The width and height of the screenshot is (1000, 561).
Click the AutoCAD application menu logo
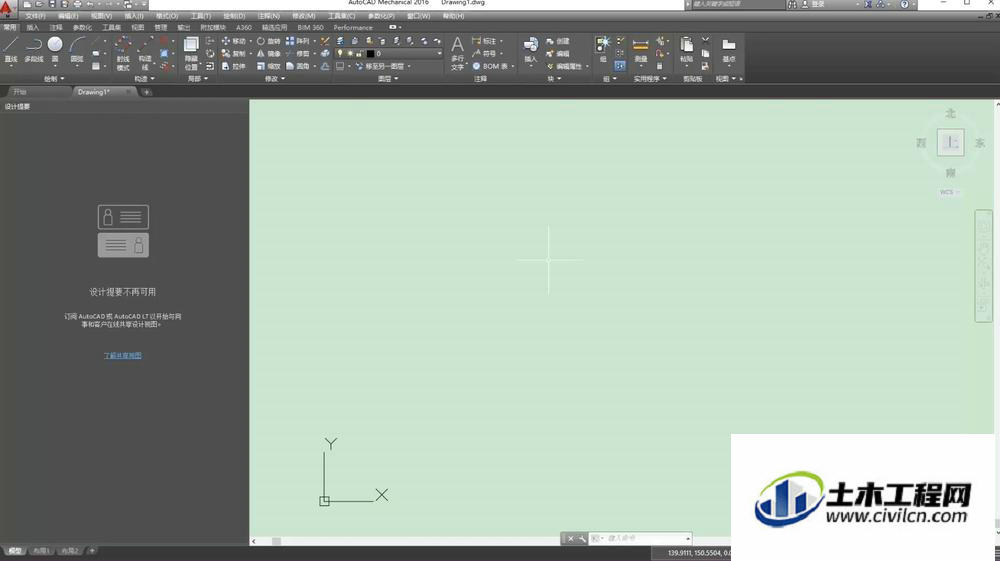[x=6, y=8]
